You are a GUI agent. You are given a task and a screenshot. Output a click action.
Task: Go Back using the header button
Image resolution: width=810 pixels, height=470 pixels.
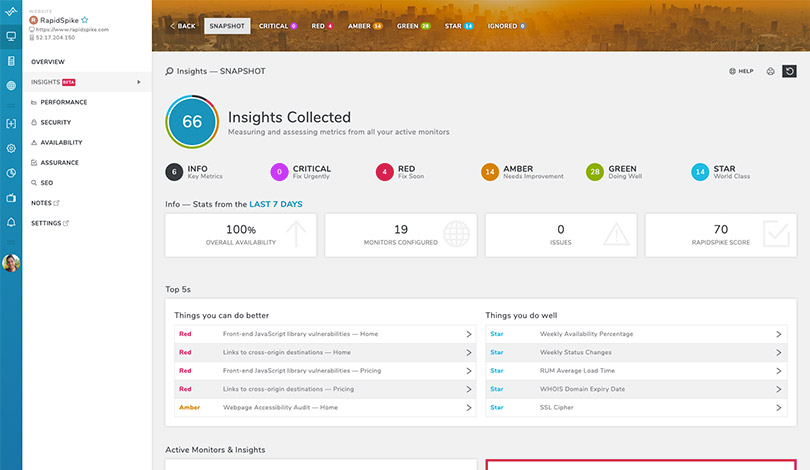(183, 26)
